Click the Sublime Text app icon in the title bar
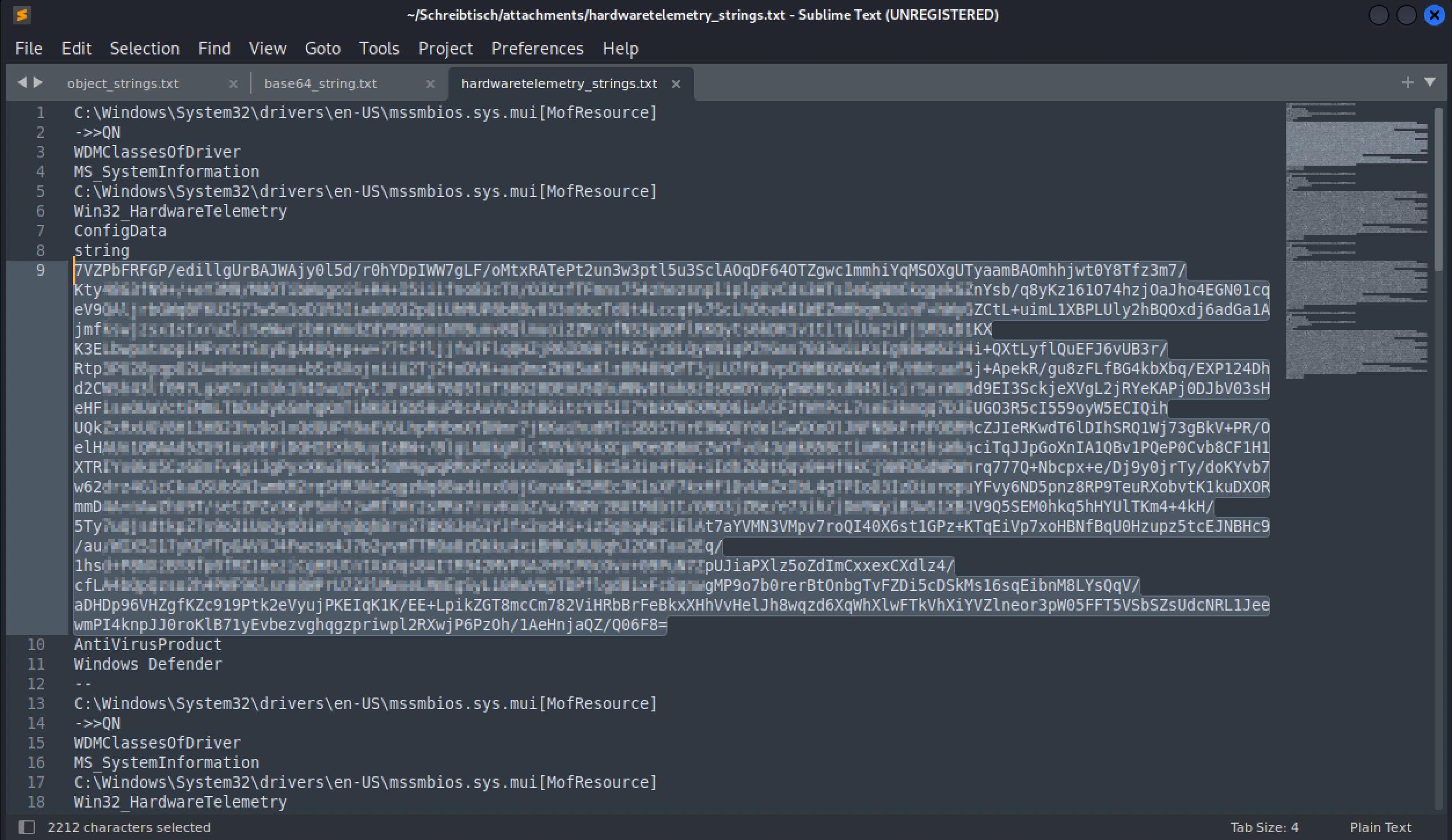This screenshot has width=1452, height=840. coord(21,15)
